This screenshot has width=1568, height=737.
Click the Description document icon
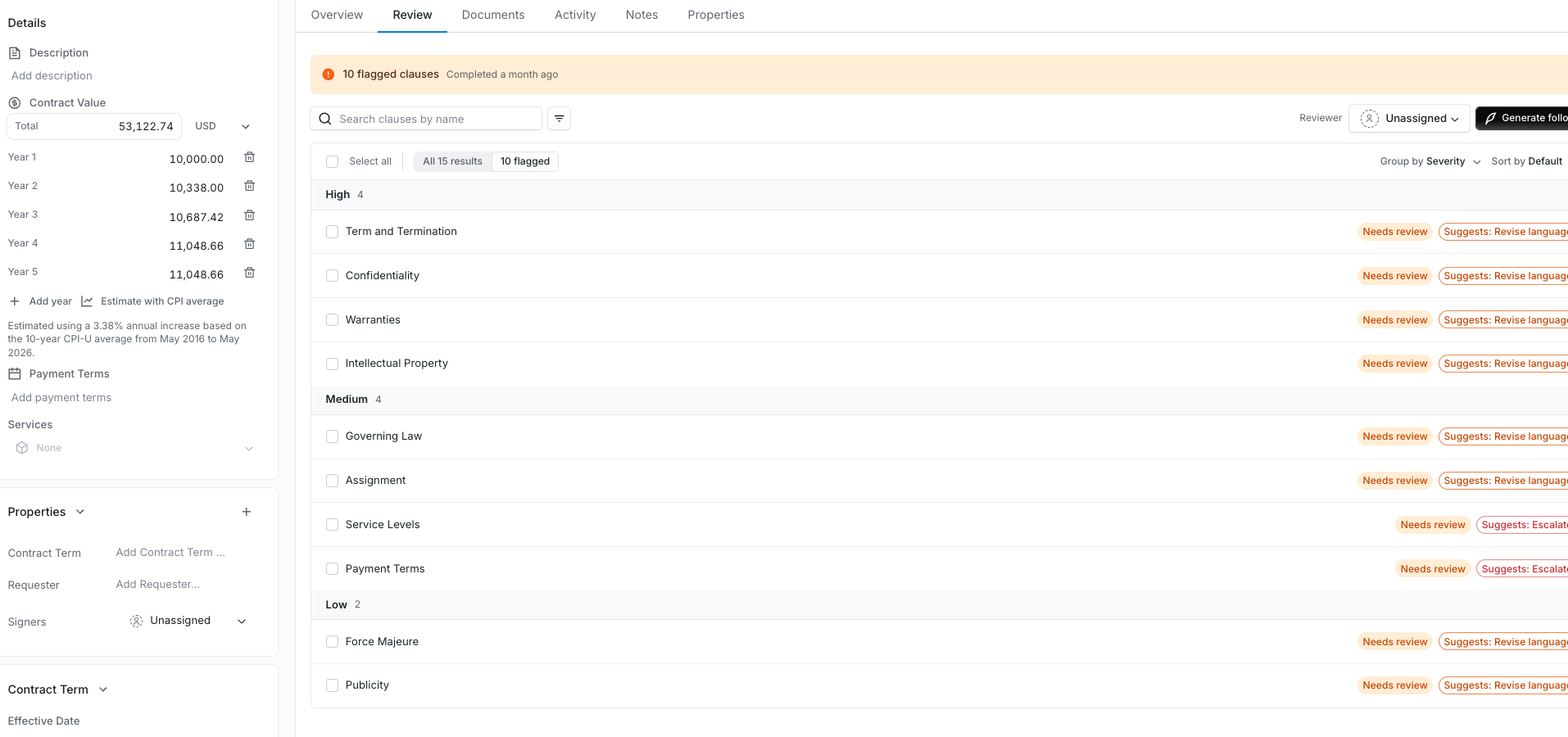[x=15, y=53]
